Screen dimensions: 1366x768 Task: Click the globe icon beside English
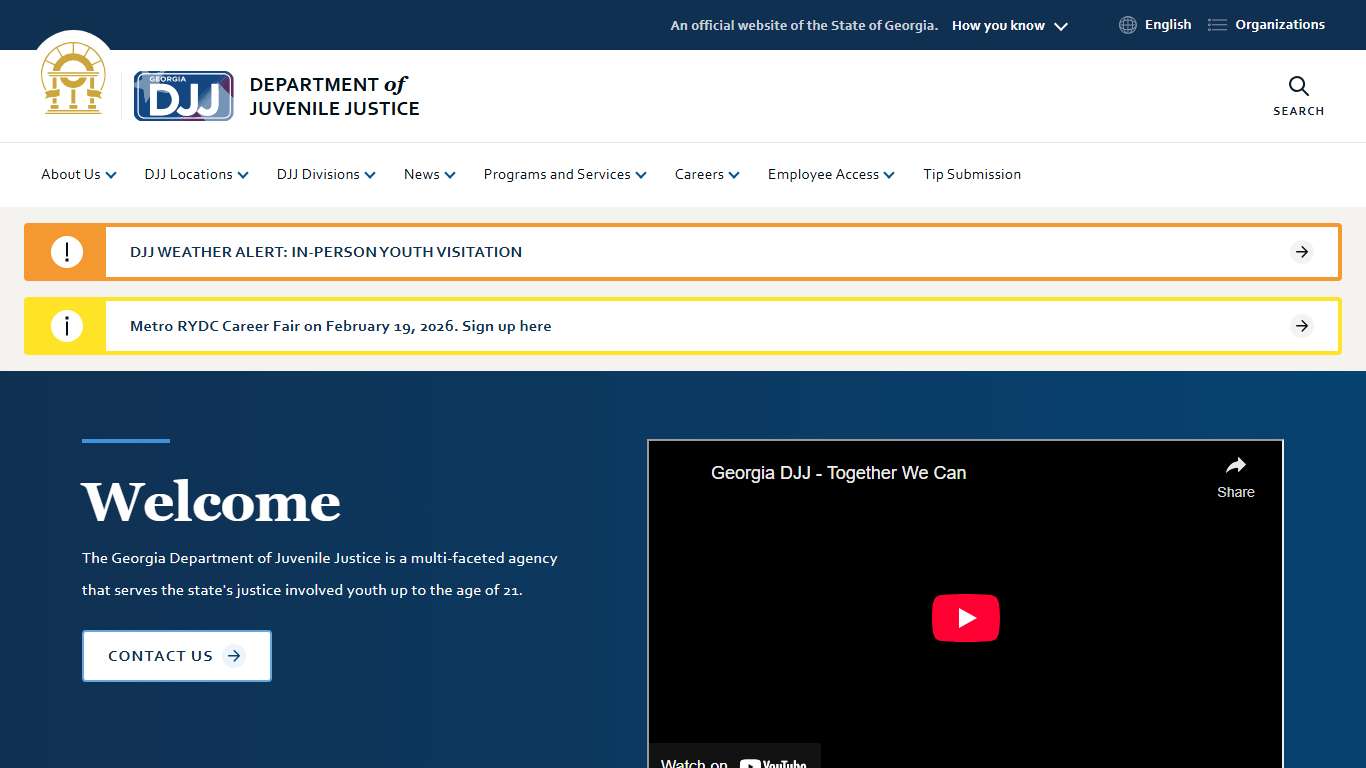click(x=1127, y=24)
